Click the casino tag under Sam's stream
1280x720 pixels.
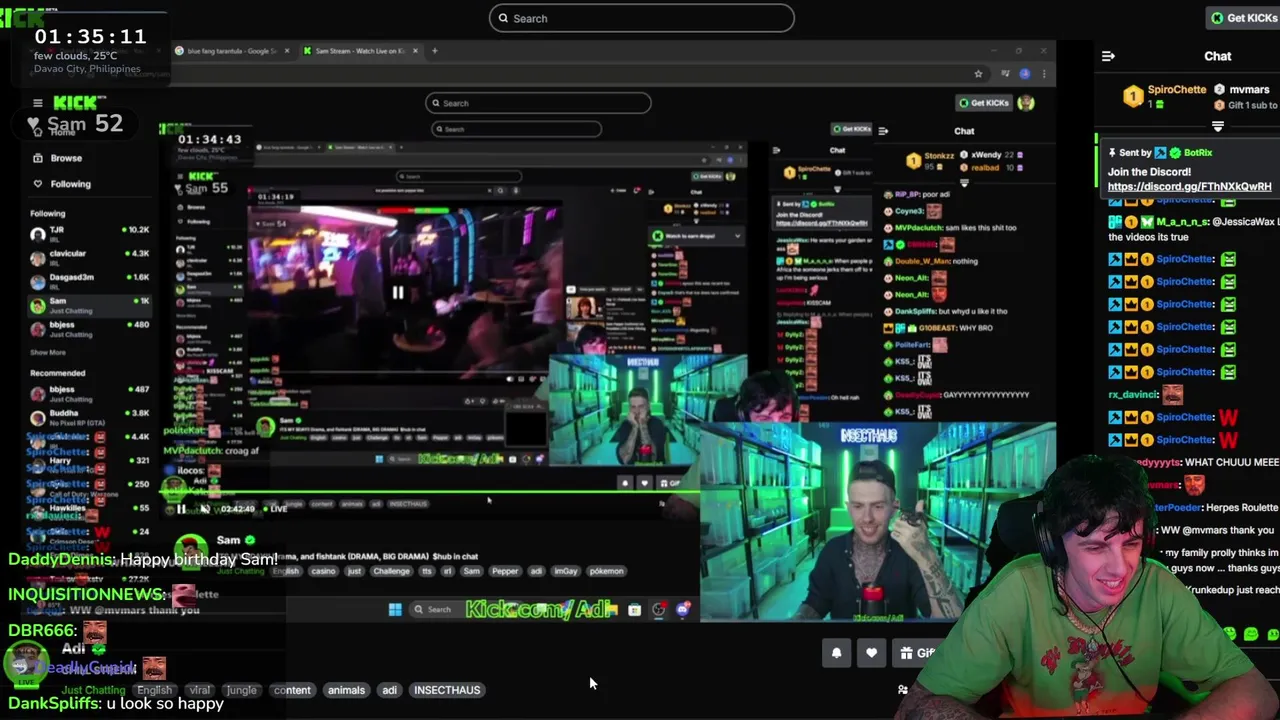[323, 571]
